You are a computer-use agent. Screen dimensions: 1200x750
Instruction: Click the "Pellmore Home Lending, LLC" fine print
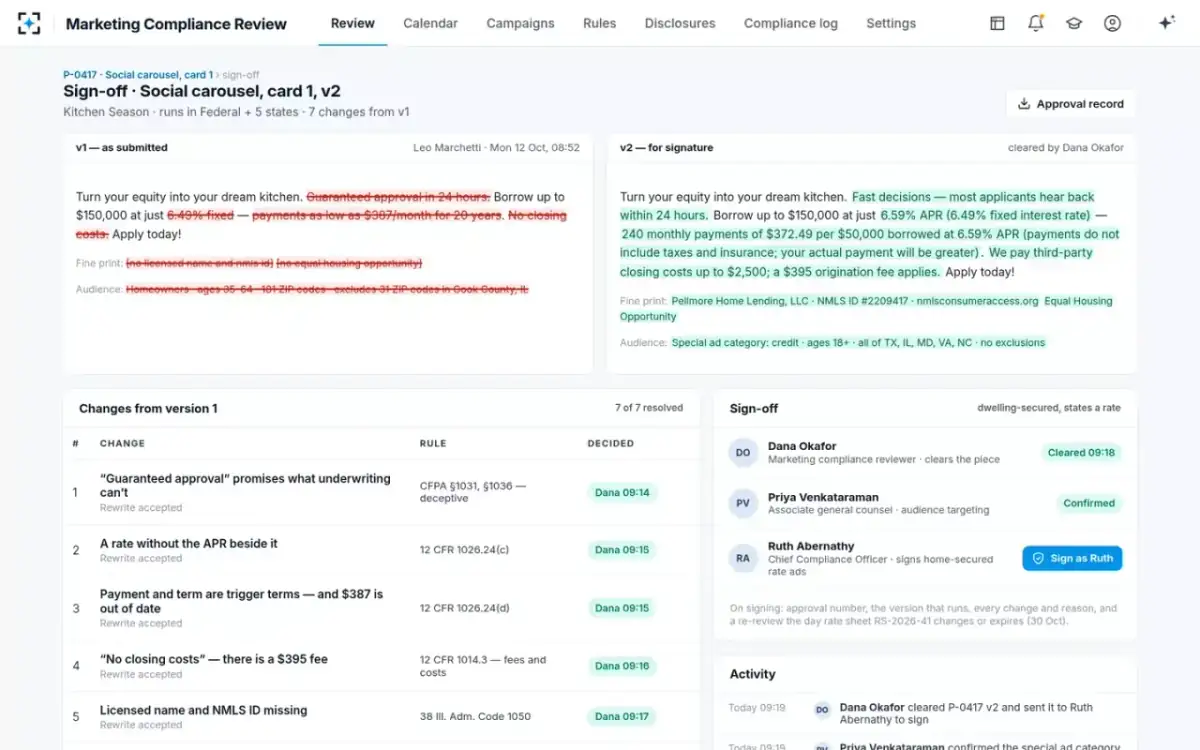click(x=741, y=300)
